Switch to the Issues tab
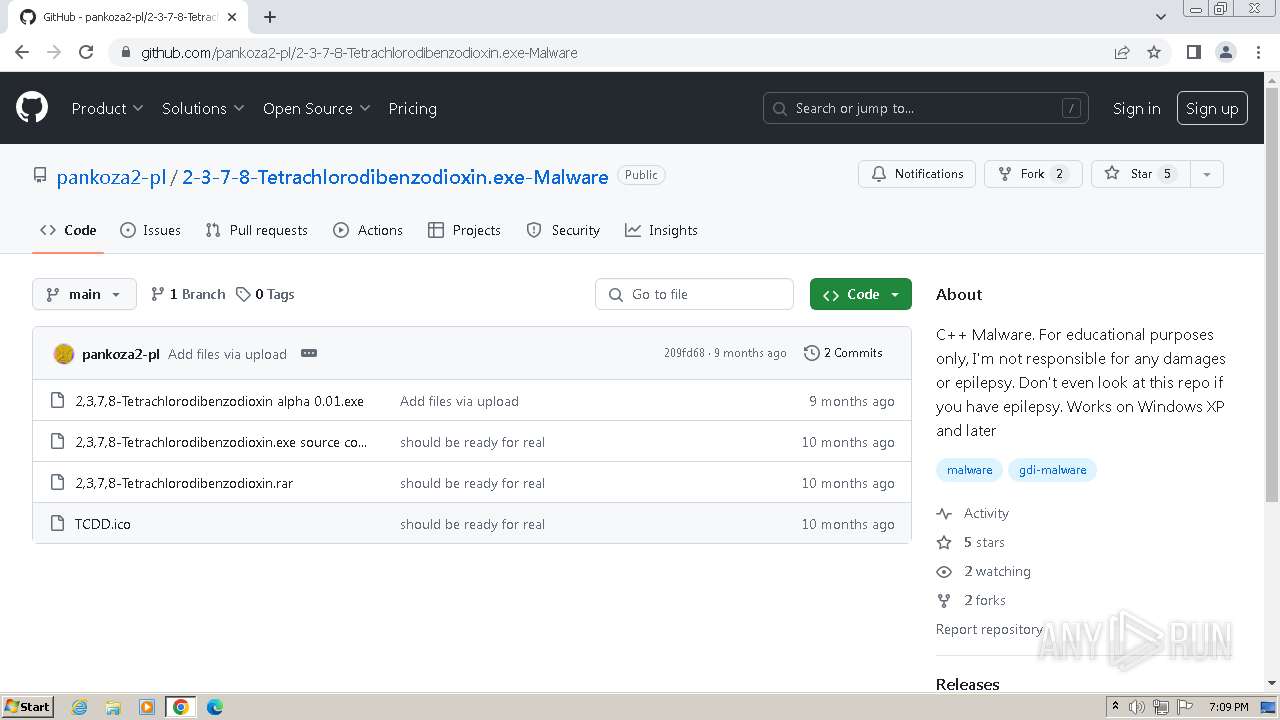This screenshot has width=1280, height=720. coord(150,230)
